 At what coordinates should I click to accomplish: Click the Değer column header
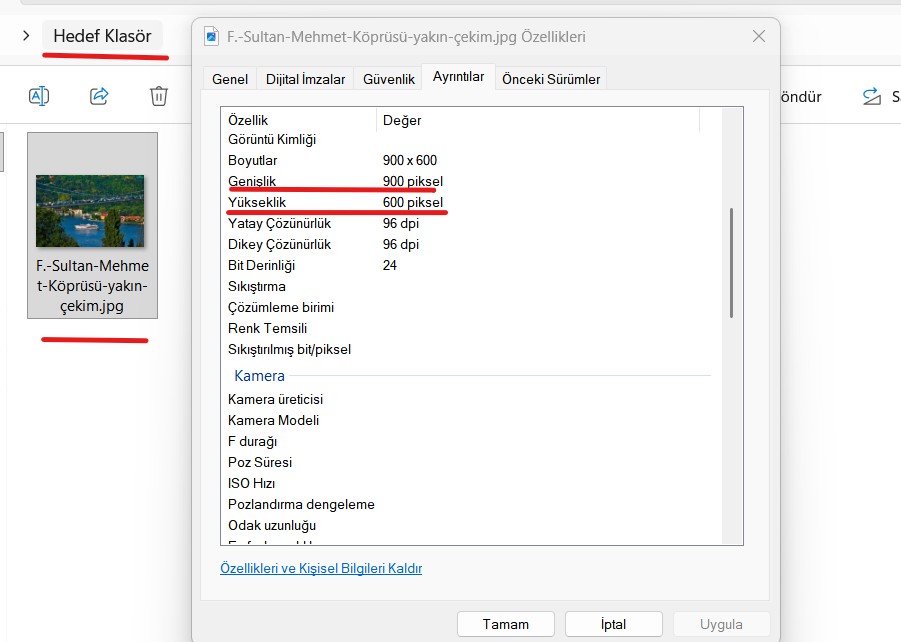pyautogui.click(x=402, y=120)
